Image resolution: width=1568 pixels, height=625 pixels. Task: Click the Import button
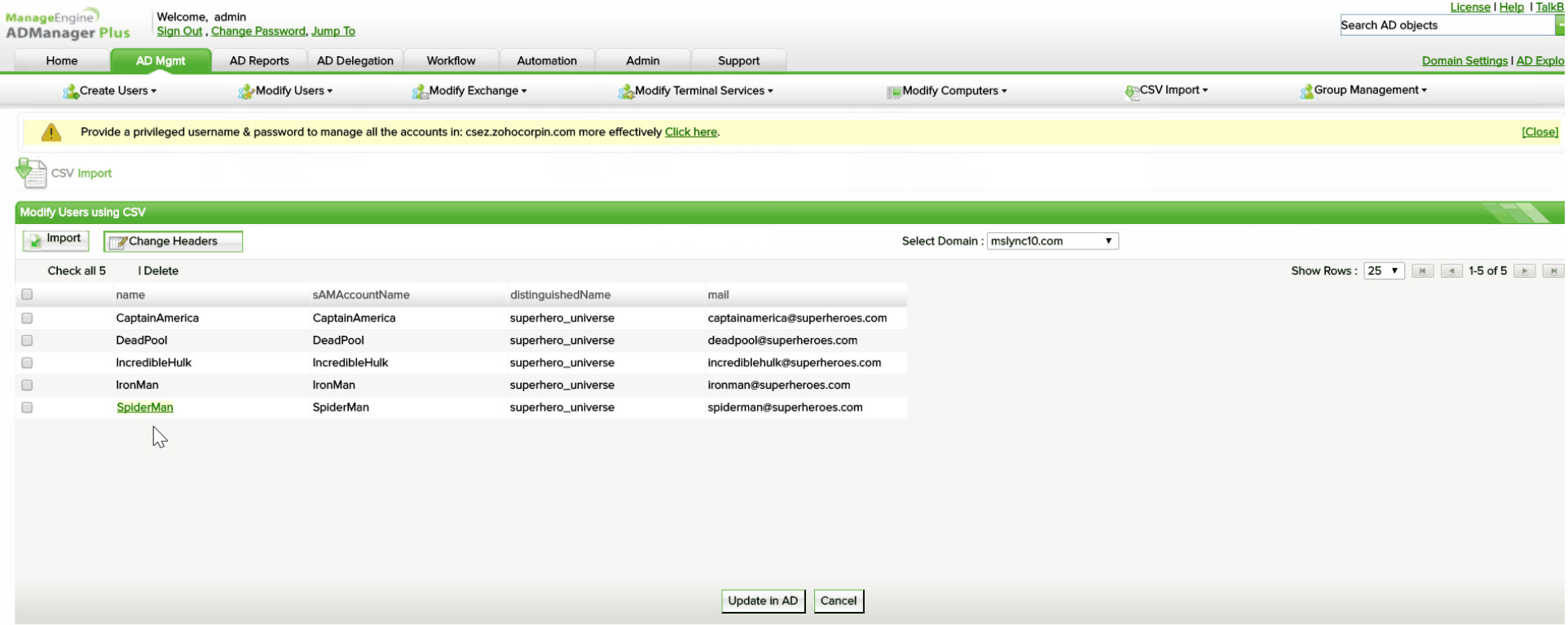[56, 240]
